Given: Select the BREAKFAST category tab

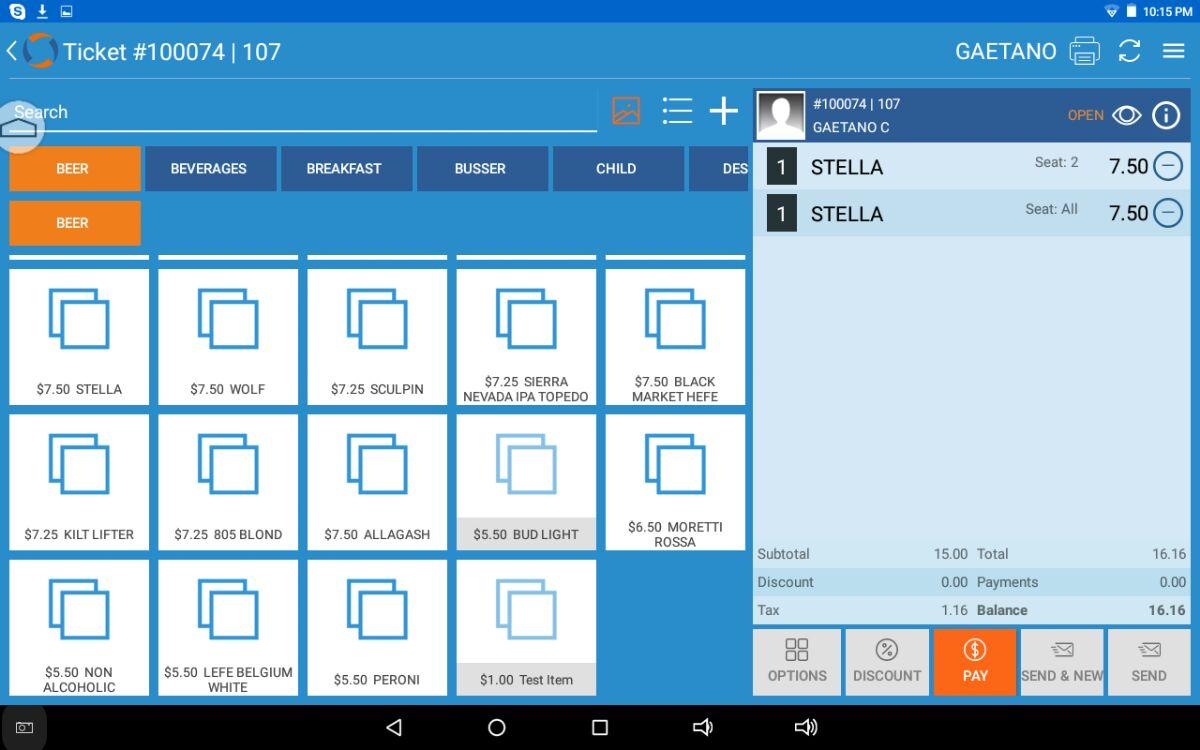Looking at the screenshot, I should (x=346, y=168).
